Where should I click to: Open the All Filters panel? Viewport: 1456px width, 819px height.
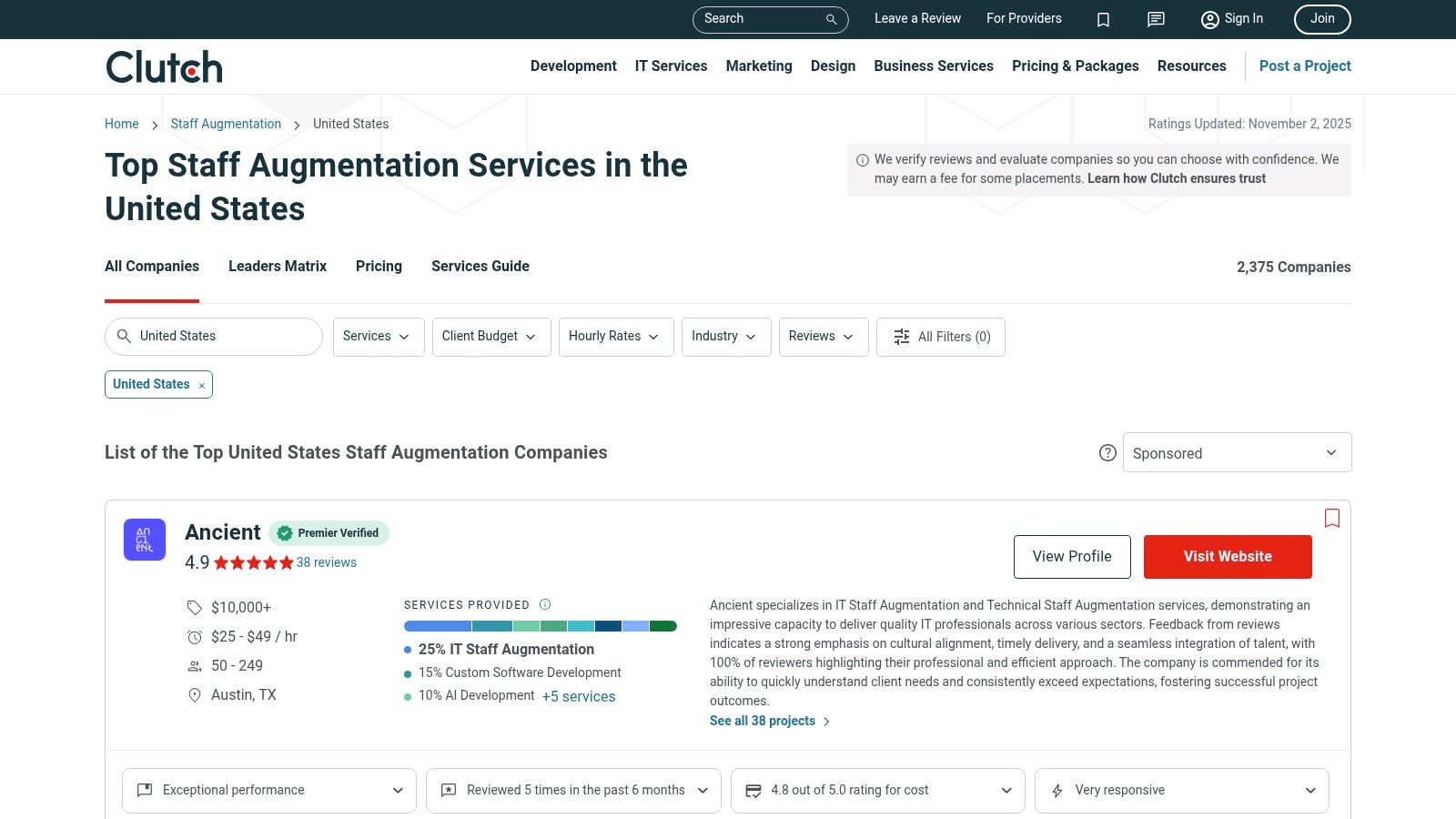click(941, 337)
